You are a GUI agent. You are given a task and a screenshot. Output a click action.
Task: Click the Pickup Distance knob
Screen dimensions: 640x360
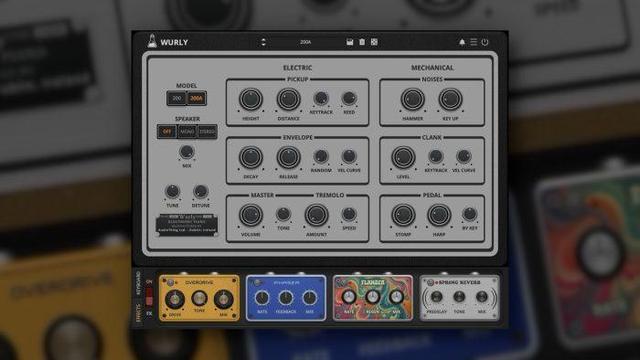point(289,99)
